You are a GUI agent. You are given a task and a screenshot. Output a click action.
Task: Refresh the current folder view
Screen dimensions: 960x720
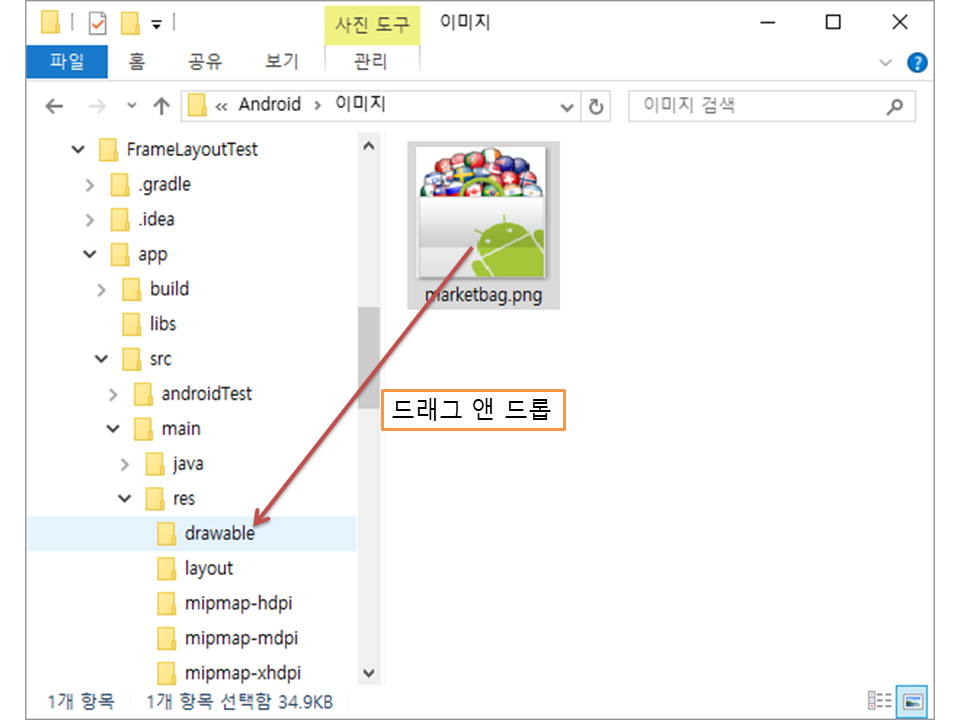click(x=597, y=106)
